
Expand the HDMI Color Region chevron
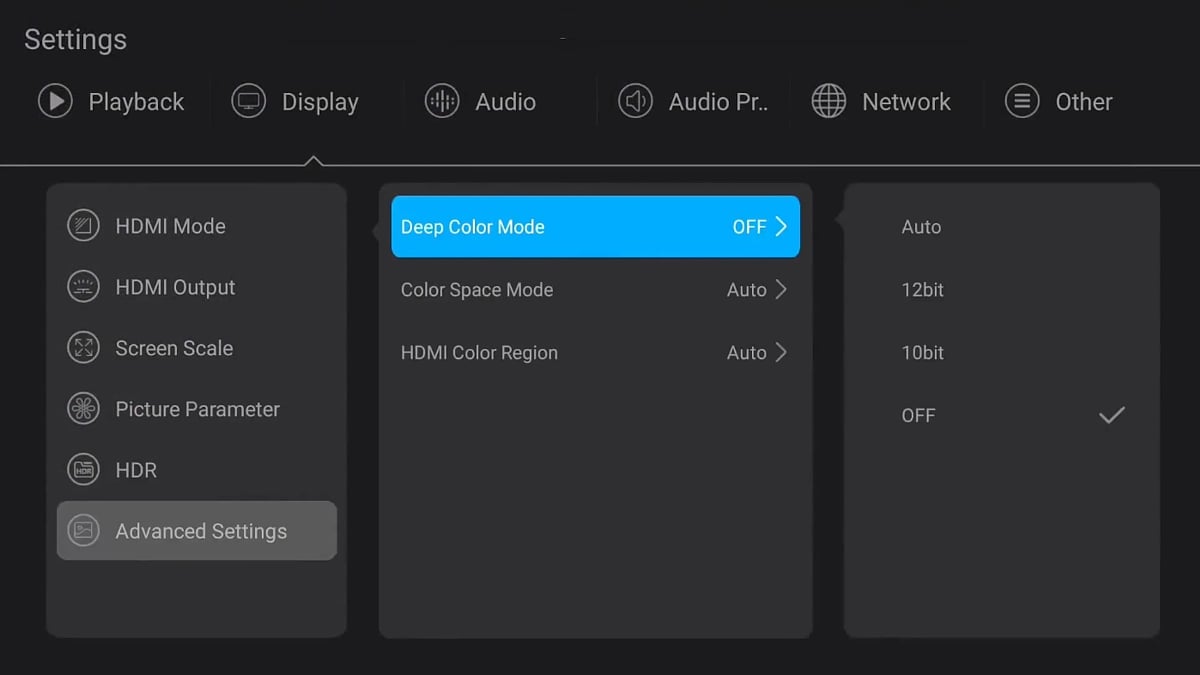point(781,353)
